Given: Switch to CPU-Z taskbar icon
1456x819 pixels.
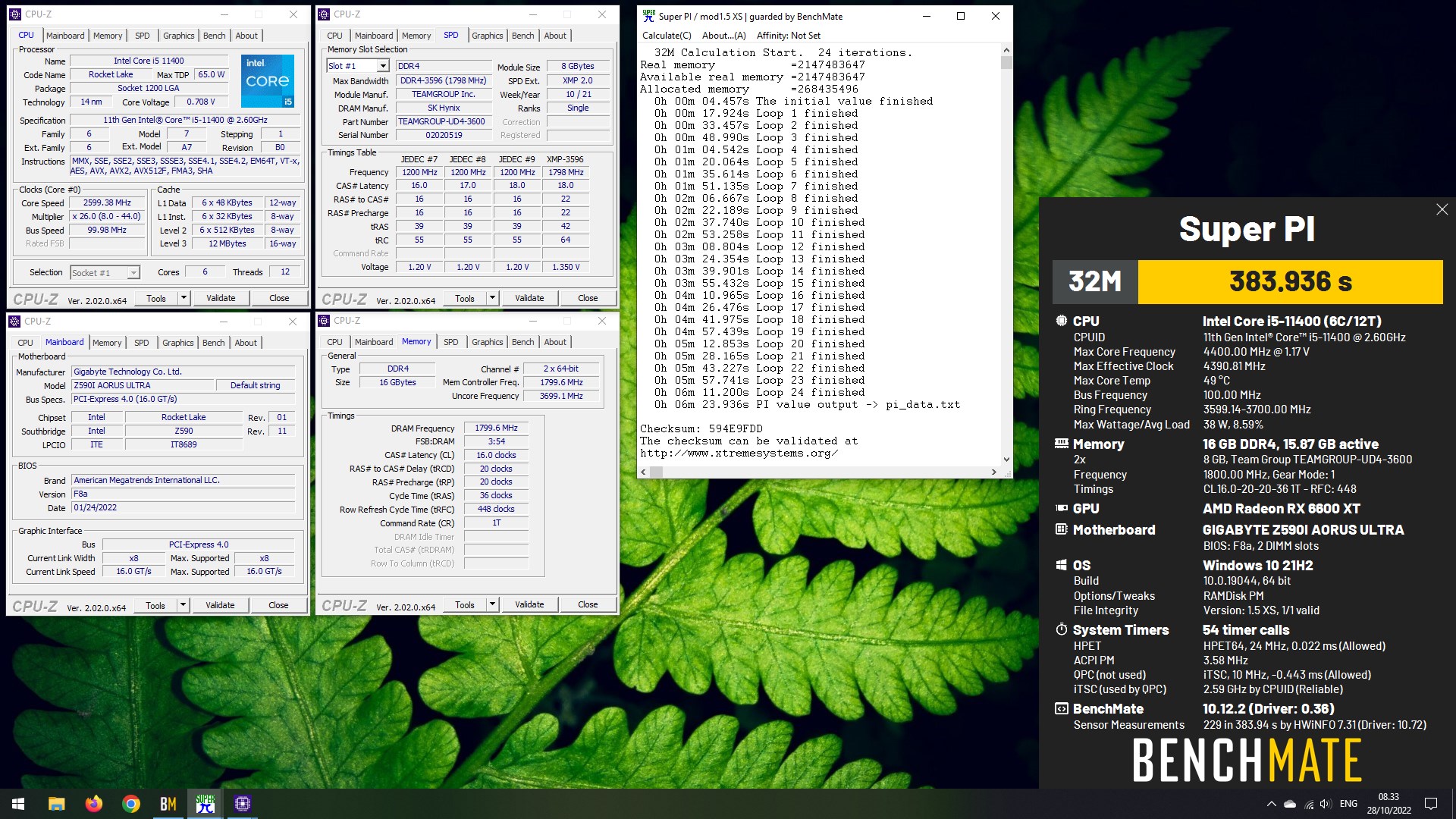Looking at the screenshot, I should pyautogui.click(x=243, y=804).
